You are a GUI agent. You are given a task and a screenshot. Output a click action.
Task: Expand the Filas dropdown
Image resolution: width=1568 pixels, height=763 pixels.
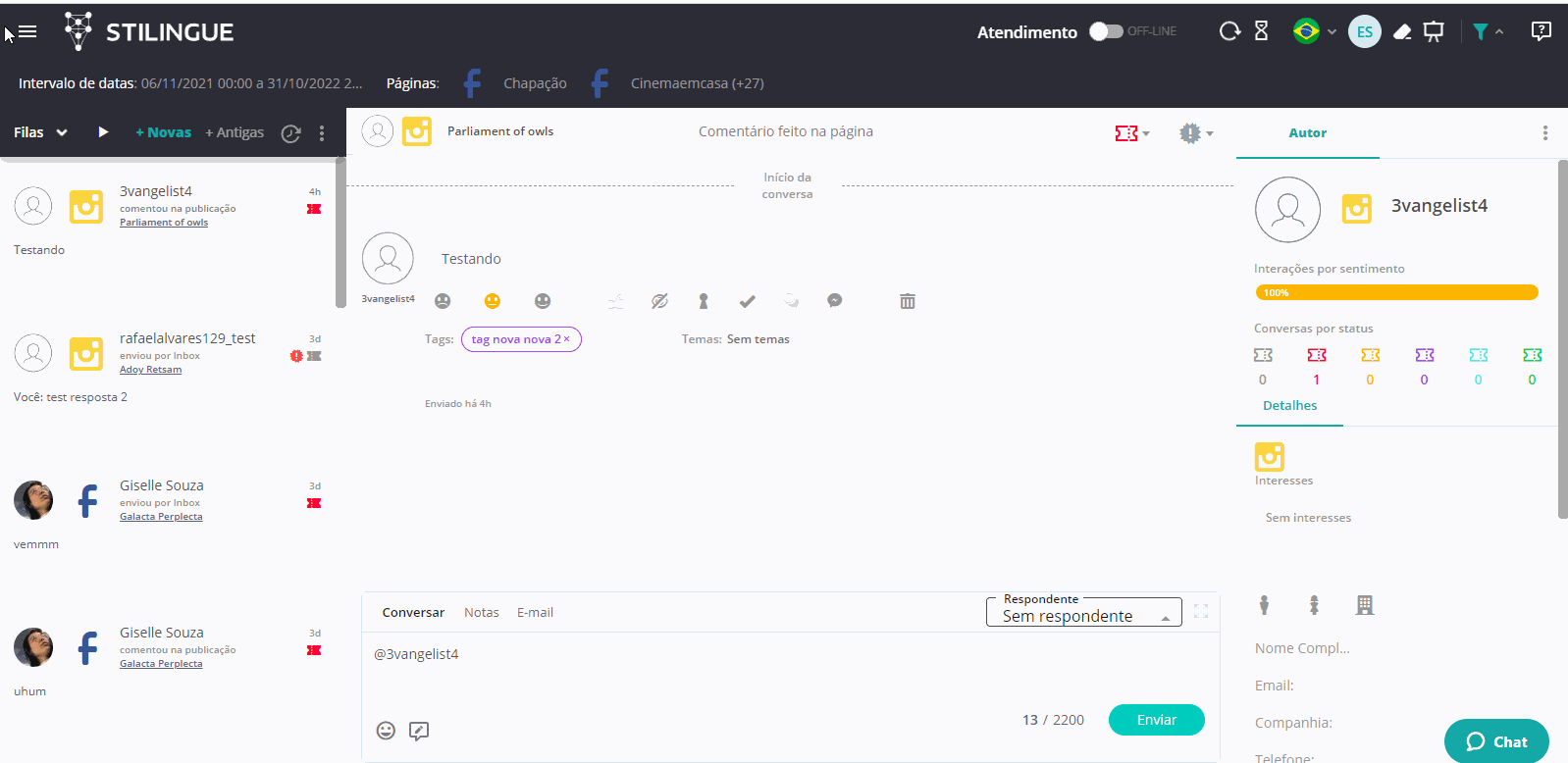[40, 132]
